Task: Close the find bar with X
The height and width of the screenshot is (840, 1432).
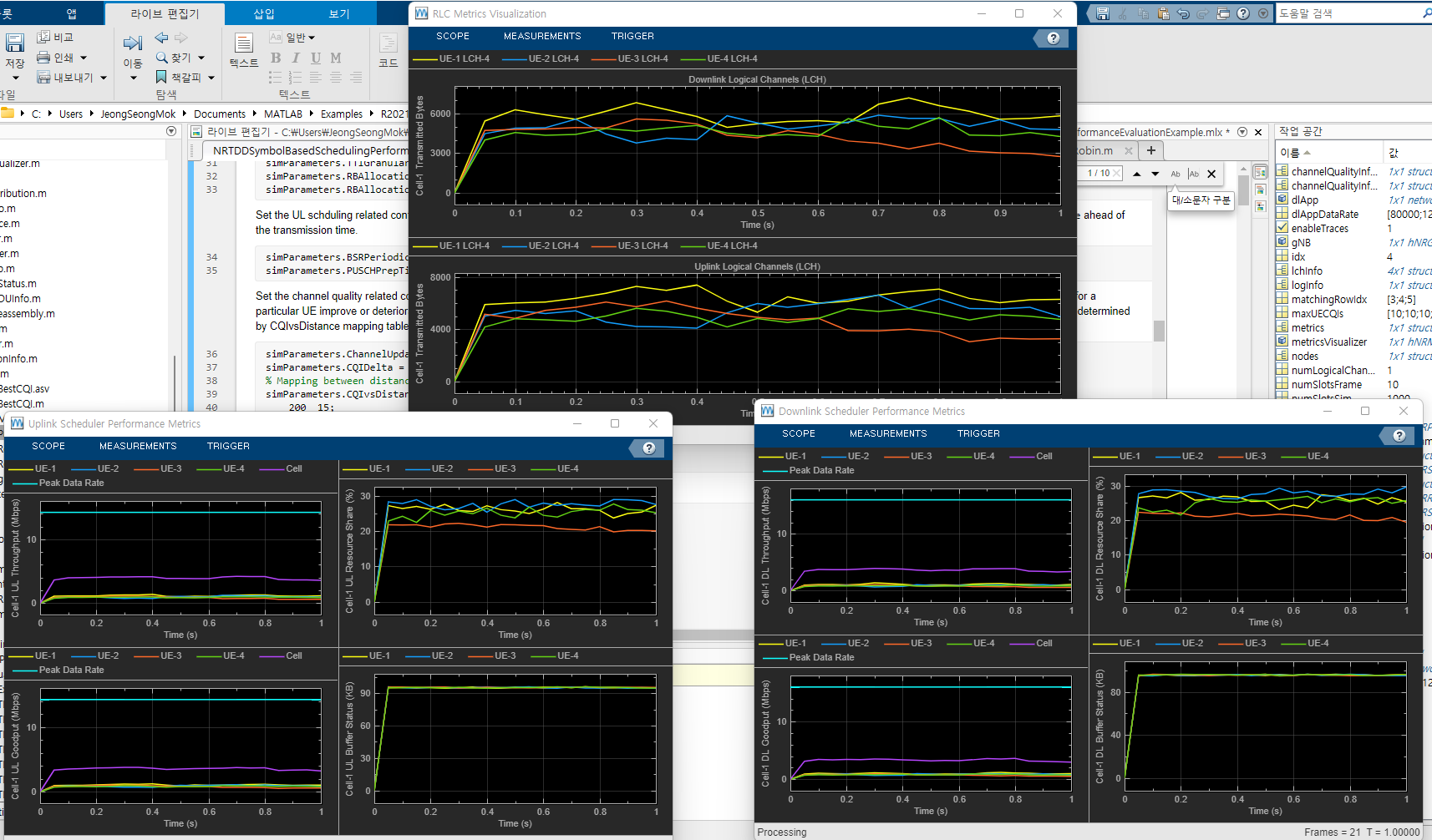Action: click(1211, 174)
